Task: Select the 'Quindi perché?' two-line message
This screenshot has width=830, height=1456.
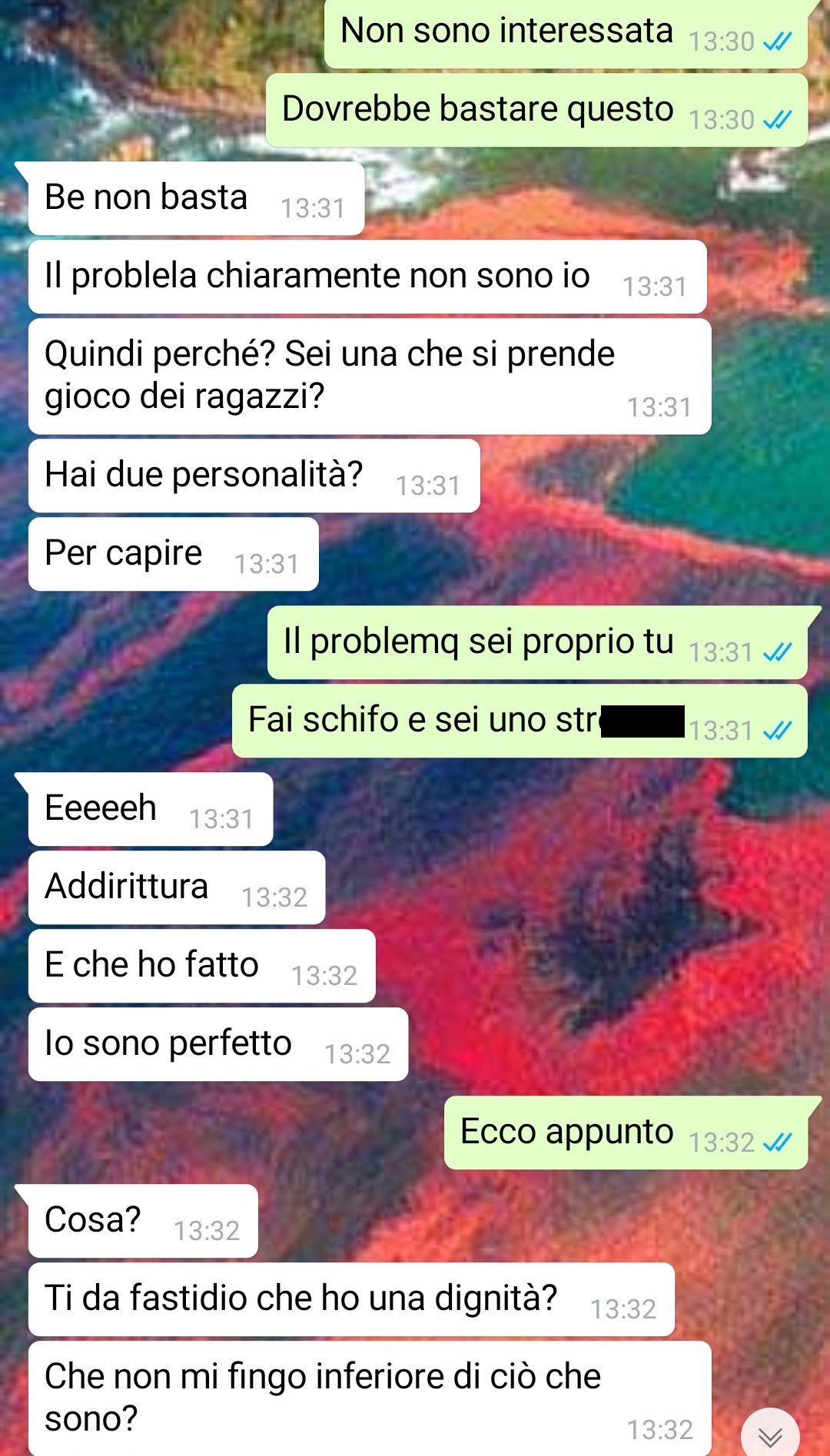Action: (370, 376)
